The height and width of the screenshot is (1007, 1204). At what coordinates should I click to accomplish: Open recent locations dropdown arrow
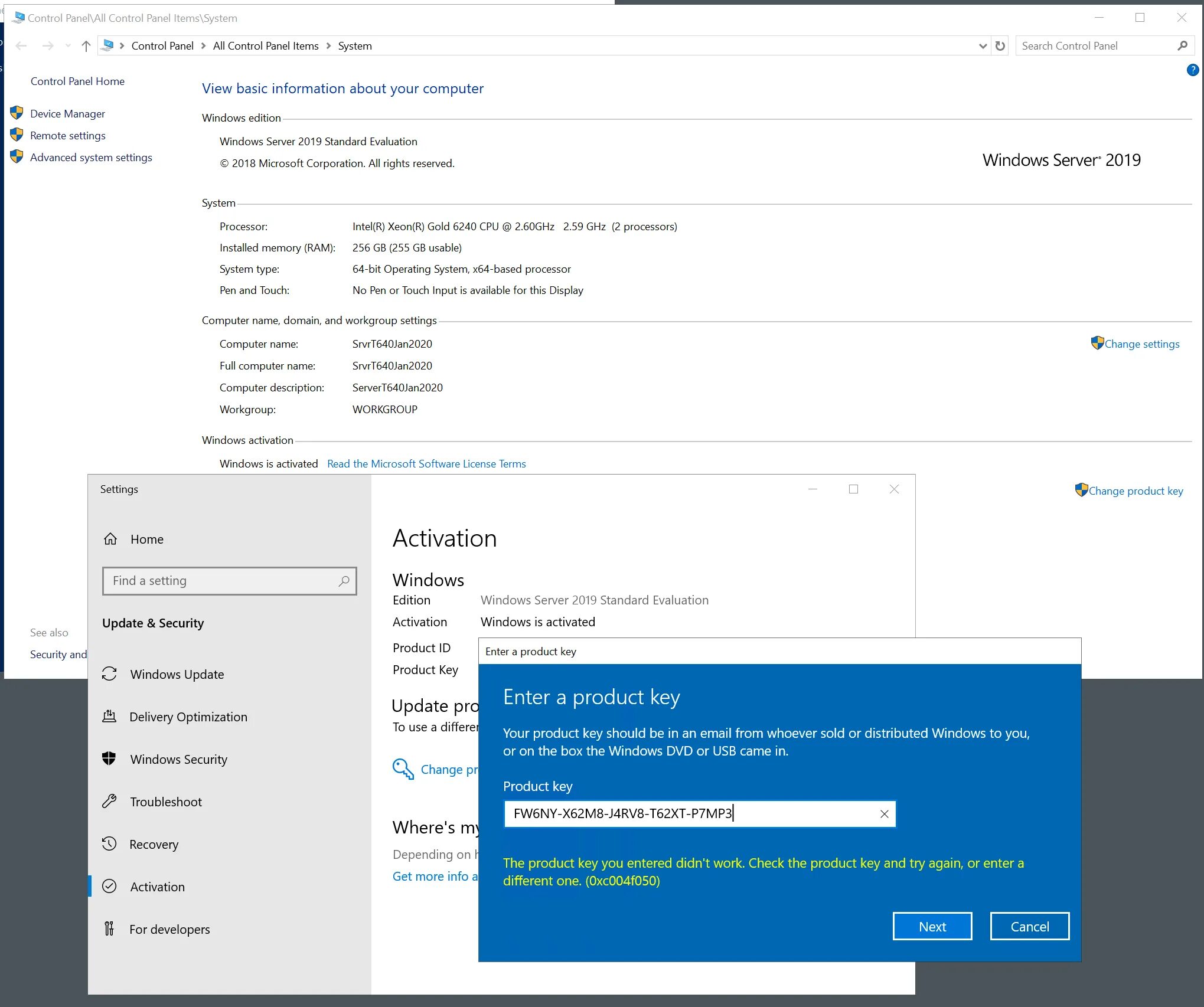point(68,45)
